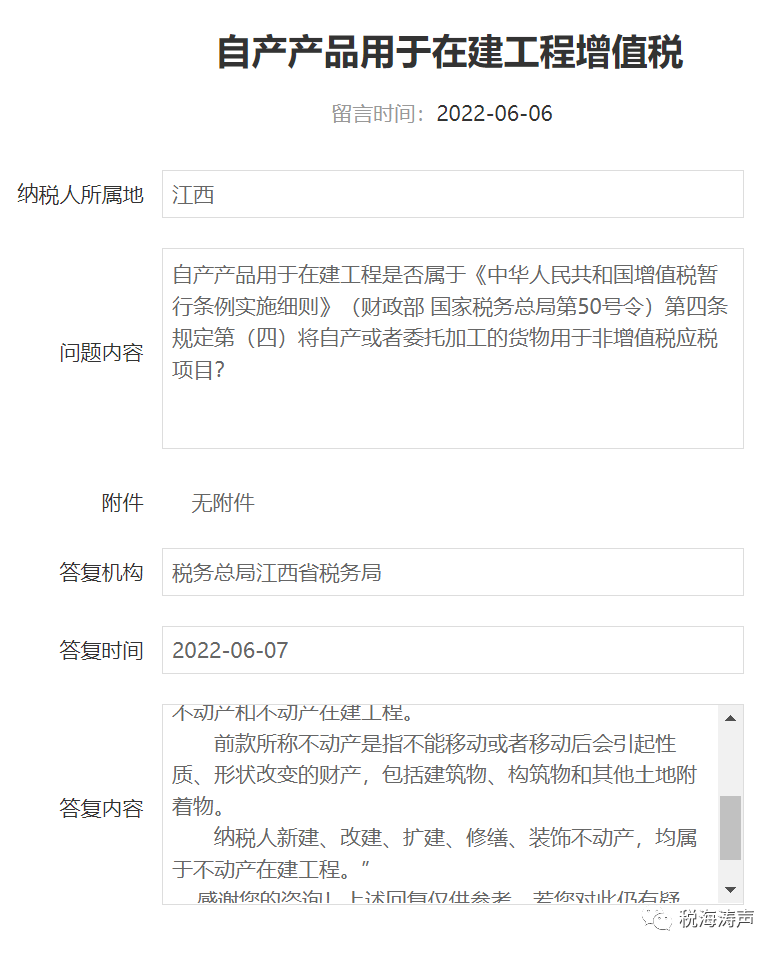Screen dimensions: 780x953
Task: Click the scroll-down arrow in reply content box
Action: pos(730,890)
